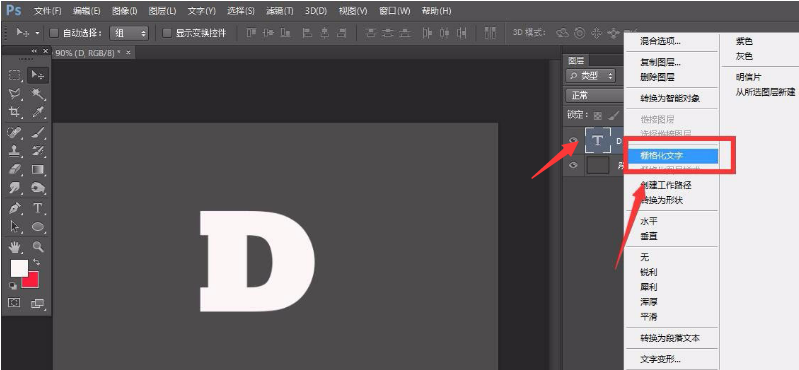
Task: Close the 90% (D, RGB/8) document tab
Action: point(128,52)
